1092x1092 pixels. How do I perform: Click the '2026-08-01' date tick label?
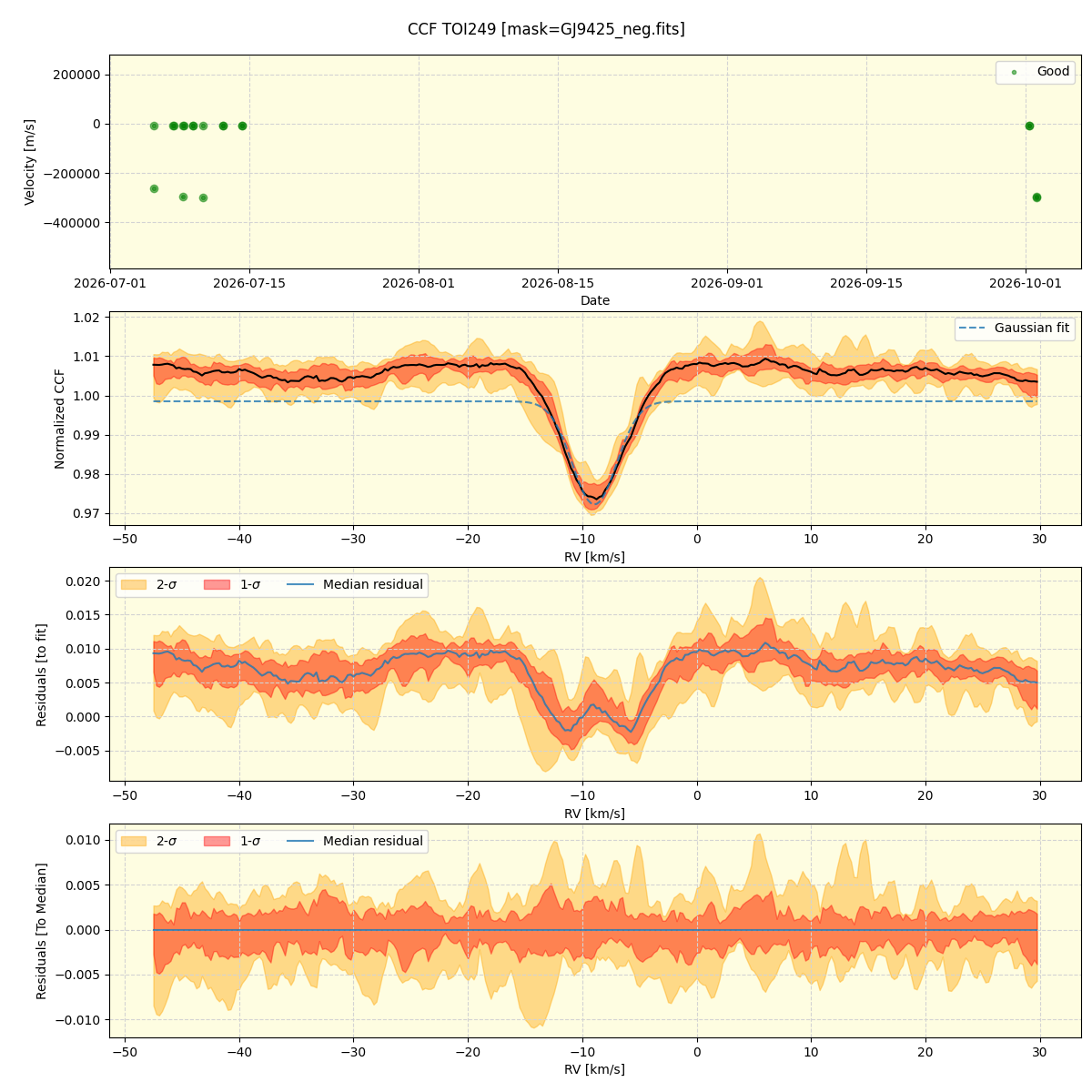point(419,283)
